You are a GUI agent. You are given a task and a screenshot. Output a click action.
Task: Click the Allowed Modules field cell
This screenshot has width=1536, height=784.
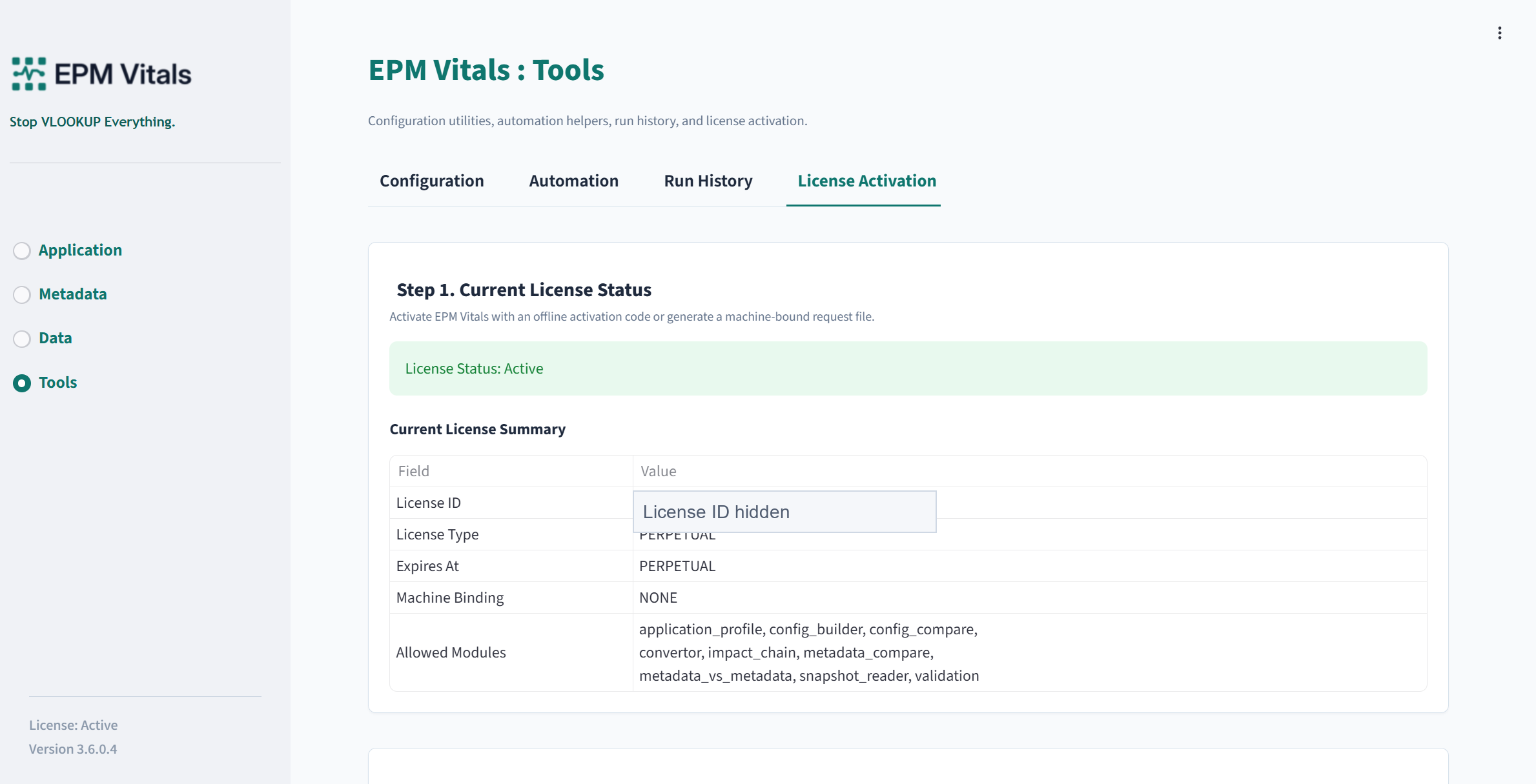point(511,652)
